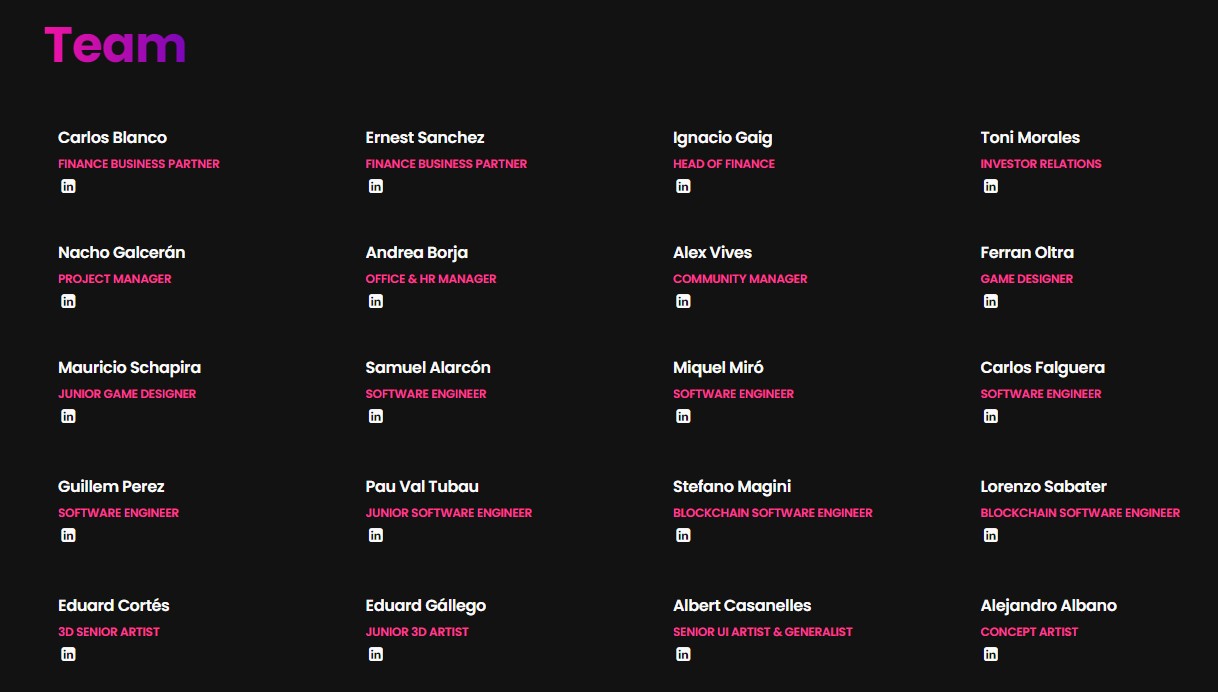Click LinkedIn icon under Carlos Falguera
1218x692 pixels.
pyautogui.click(x=991, y=416)
